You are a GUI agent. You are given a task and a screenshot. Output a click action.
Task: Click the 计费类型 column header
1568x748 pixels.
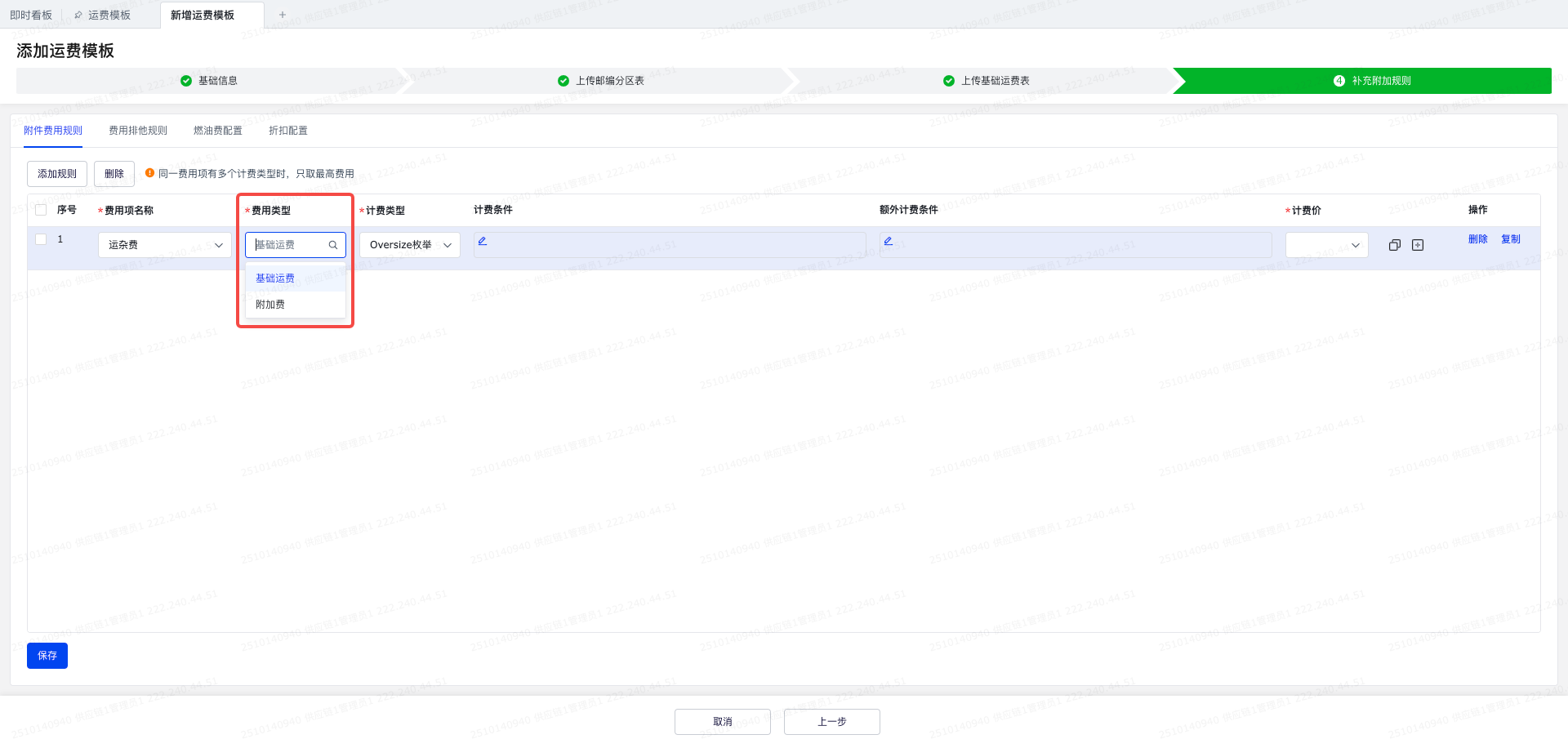click(x=385, y=211)
